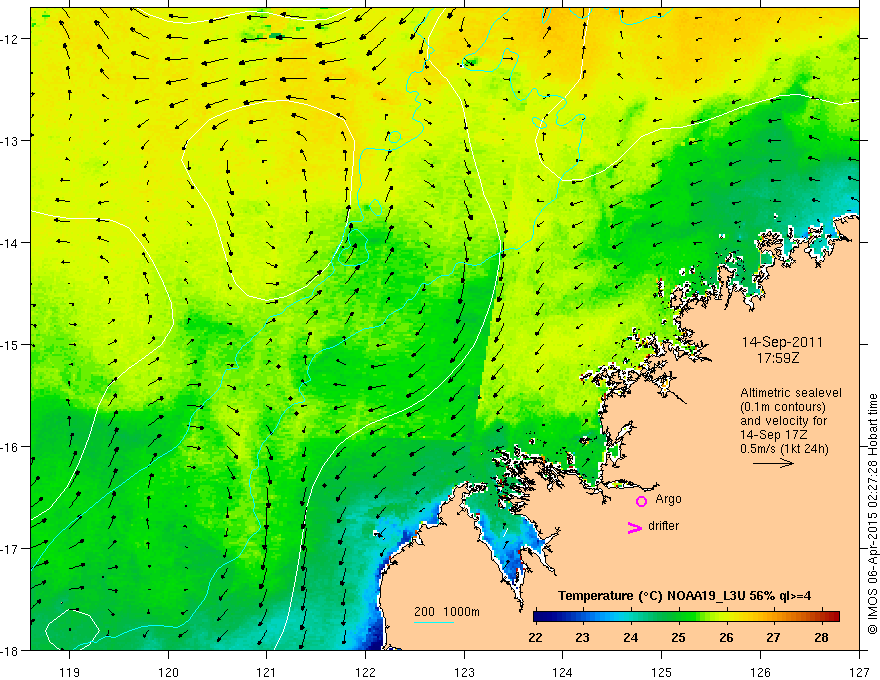Click longitude axis label "126"

pos(760,672)
